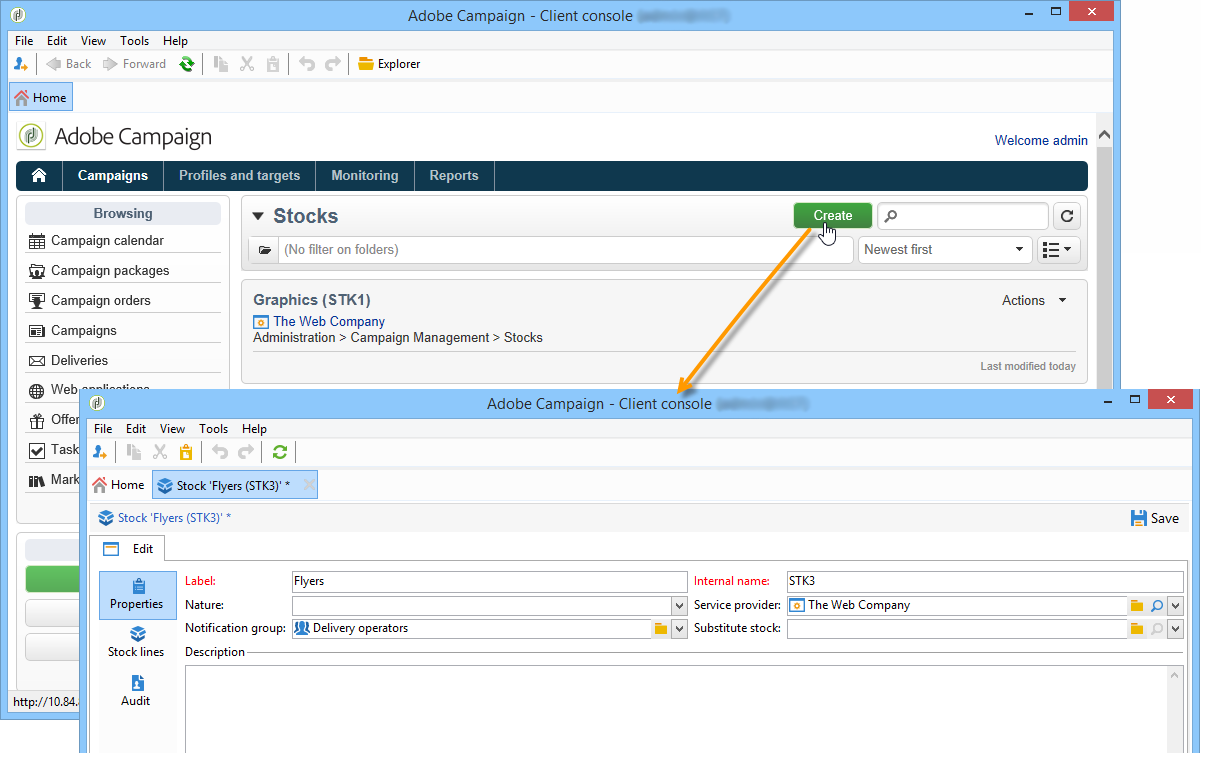Open Substitute stock dropdown arrow
The image size is (1217, 761).
tap(1175, 629)
